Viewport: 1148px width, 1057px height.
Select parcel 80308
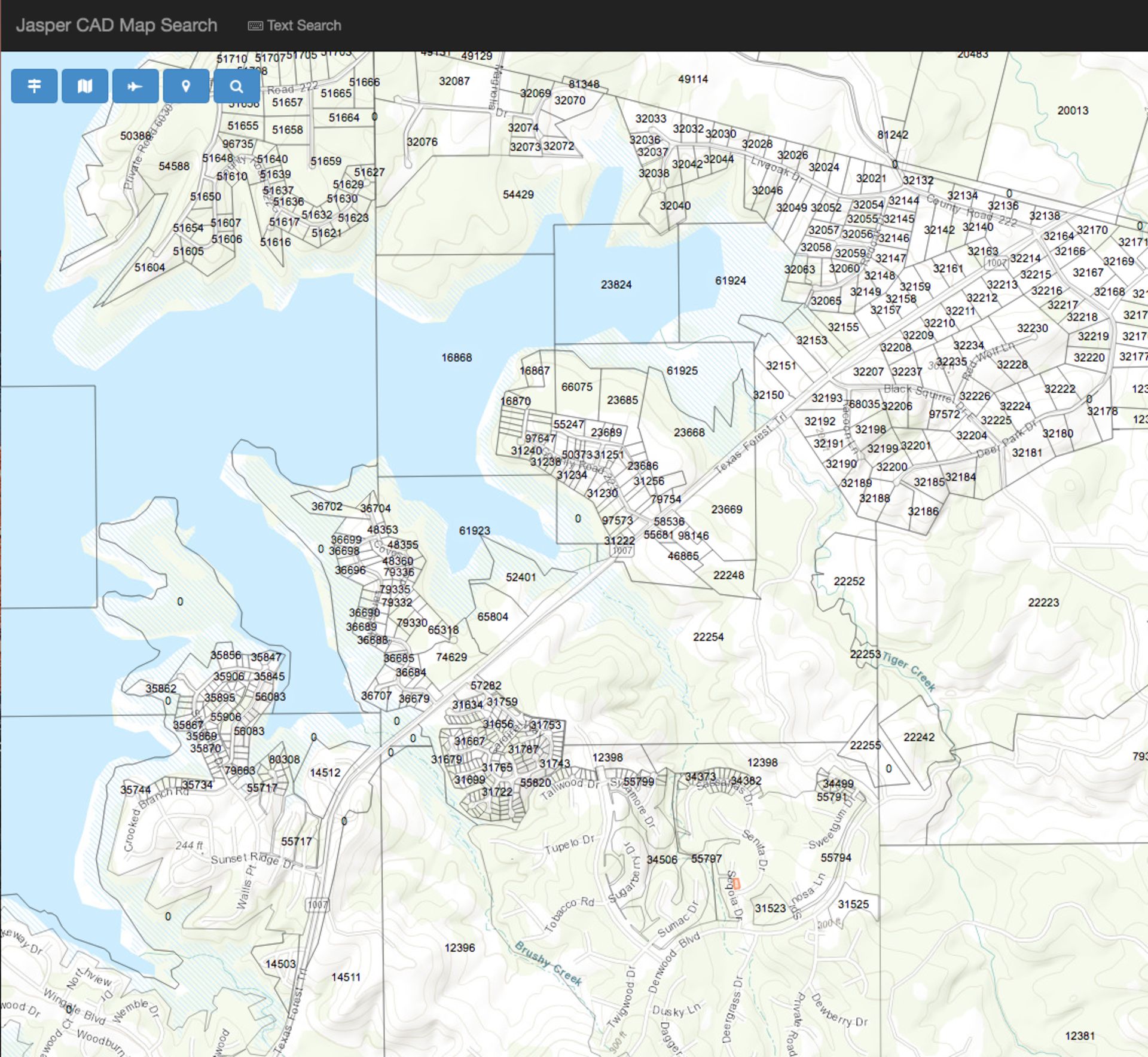pos(284,759)
